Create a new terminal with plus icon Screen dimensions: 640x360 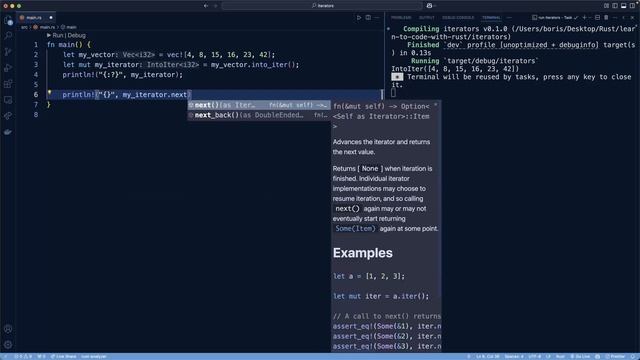click(584, 18)
